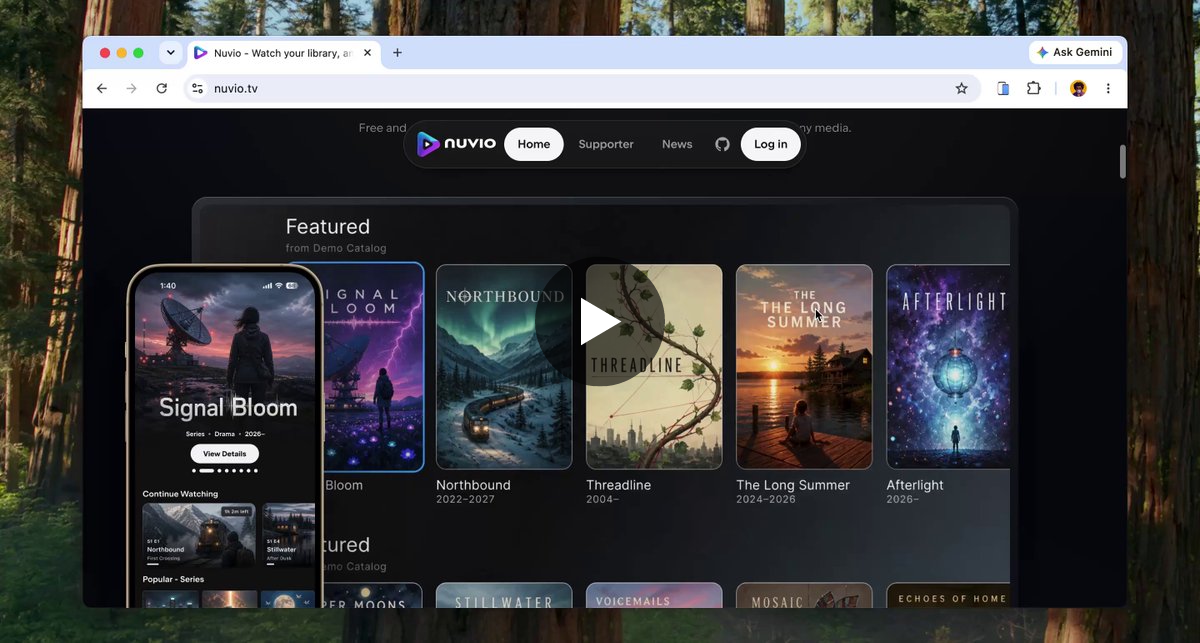The width and height of the screenshot is (1200, 643).
Task: Bookmark this page with the star icon
Action: click(x=962, y=88)
